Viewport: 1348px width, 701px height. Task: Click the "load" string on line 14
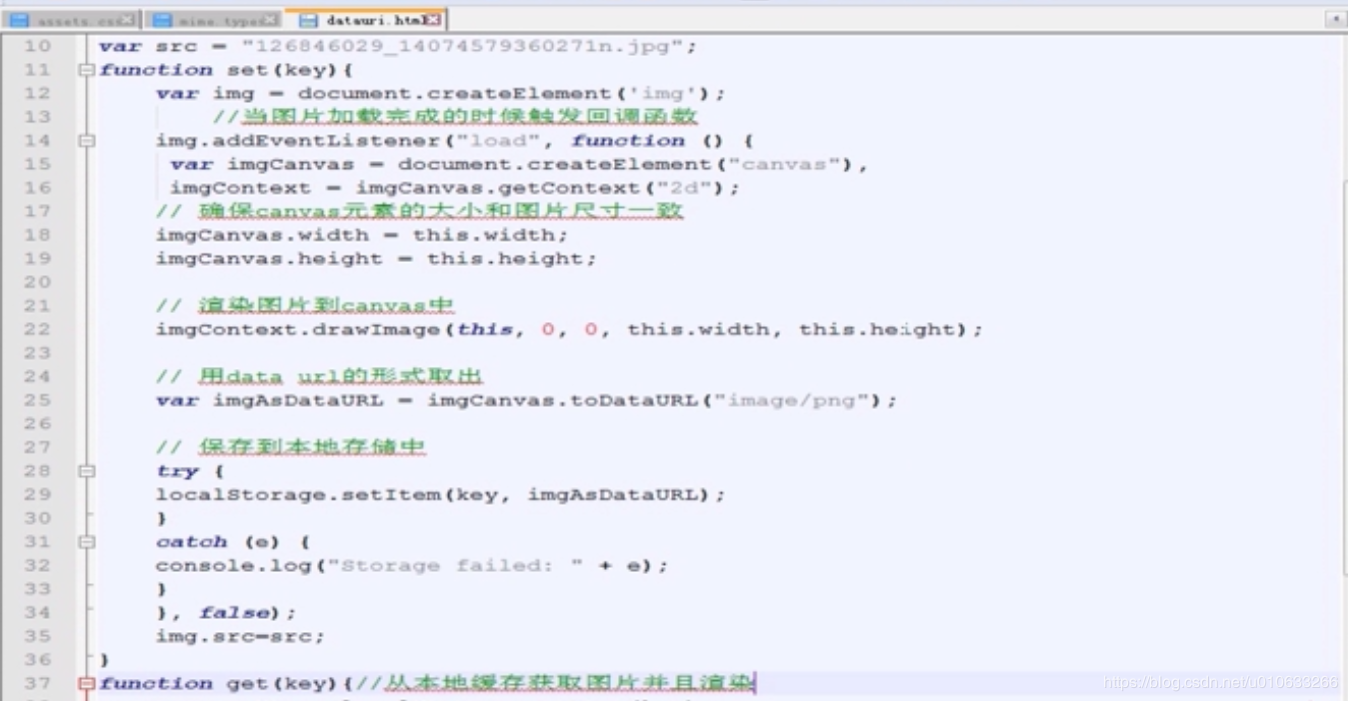click(498, 141)
